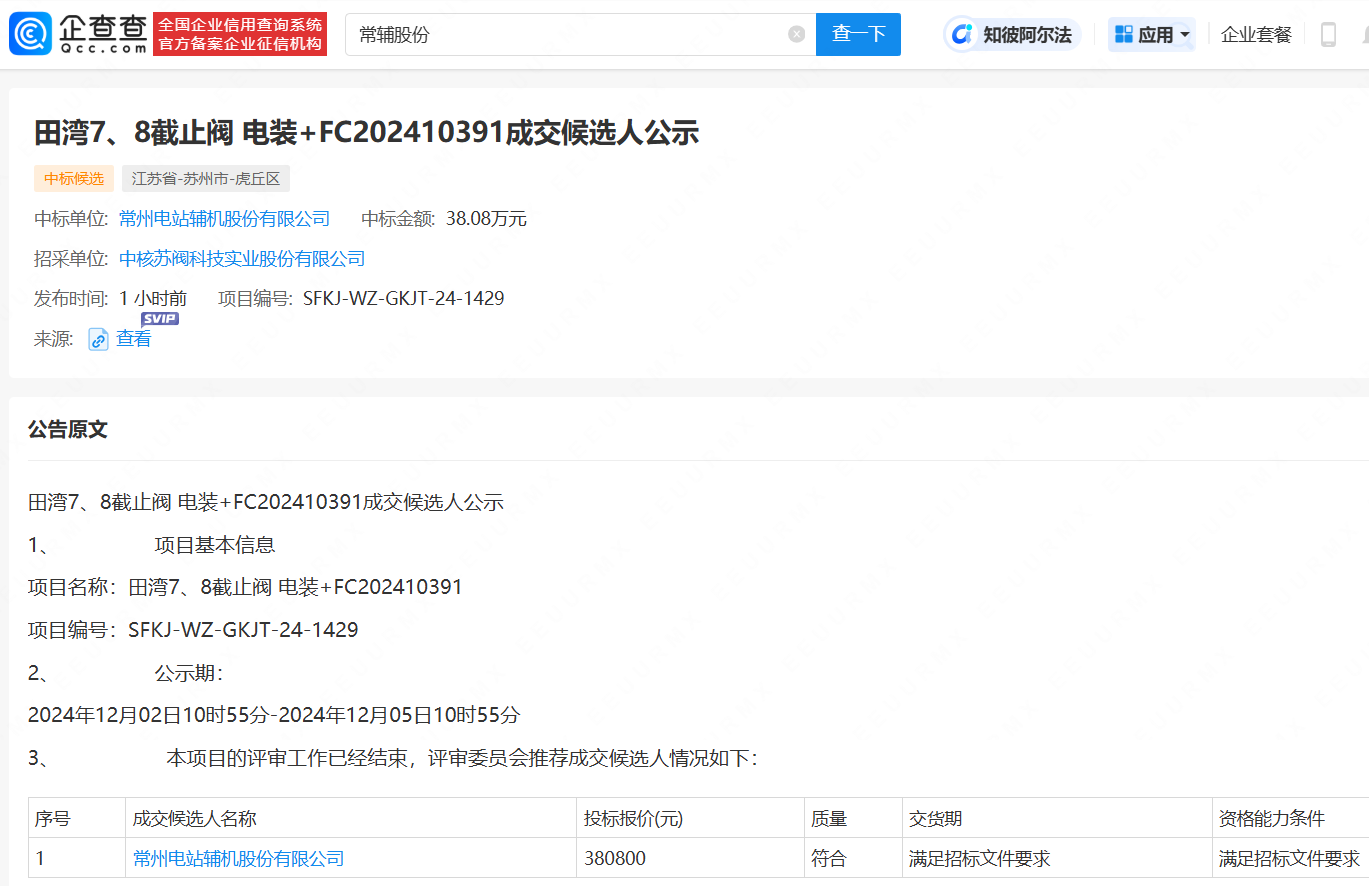Click the 查一下 search button
The height and width of the screenshot is (886, 1369).
[858, 34]
